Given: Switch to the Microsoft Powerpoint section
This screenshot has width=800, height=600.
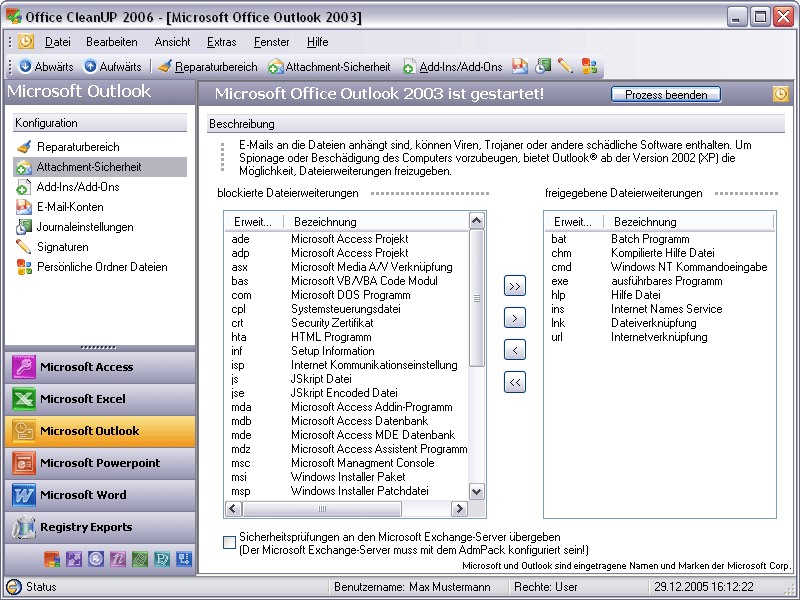Looking at the screenshot, I should [100, 463].
